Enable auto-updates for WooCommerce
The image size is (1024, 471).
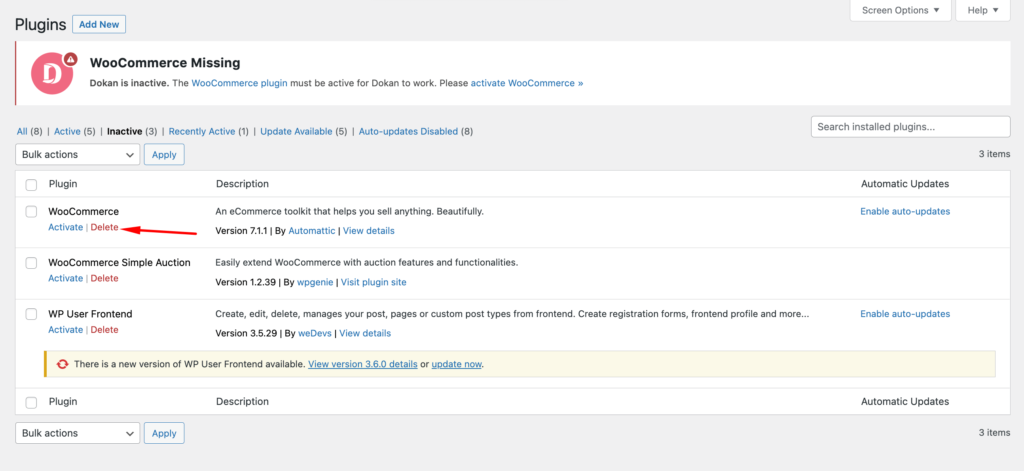pyautogui.click(x=904, y=212)
